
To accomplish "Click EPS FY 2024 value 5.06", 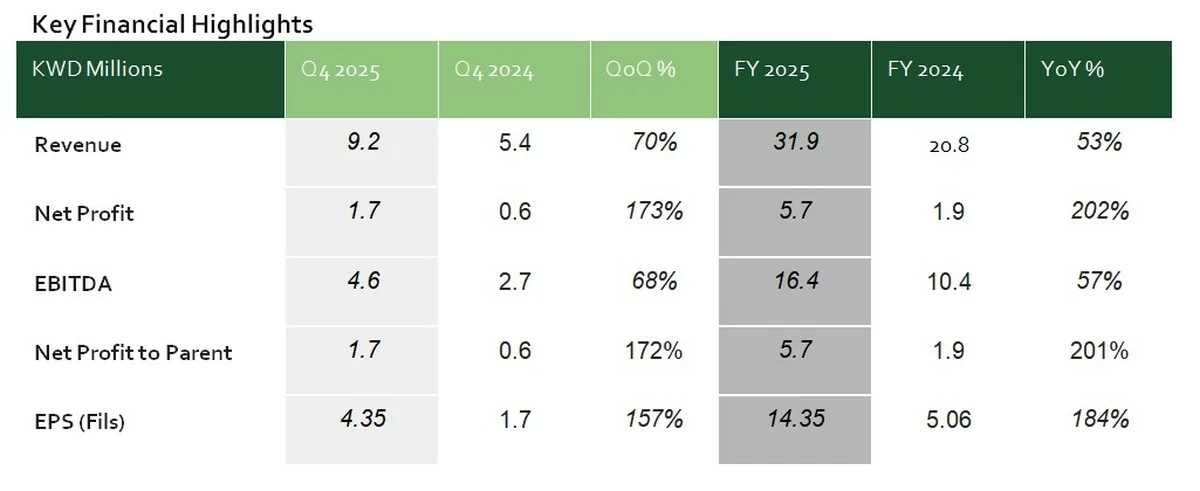I will (x=949, y=421).
